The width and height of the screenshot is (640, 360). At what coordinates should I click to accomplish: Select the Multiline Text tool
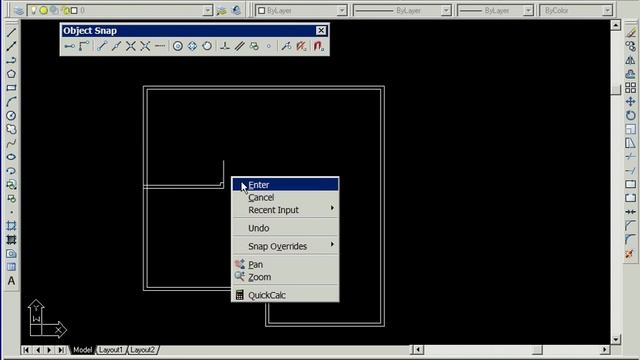11,281
